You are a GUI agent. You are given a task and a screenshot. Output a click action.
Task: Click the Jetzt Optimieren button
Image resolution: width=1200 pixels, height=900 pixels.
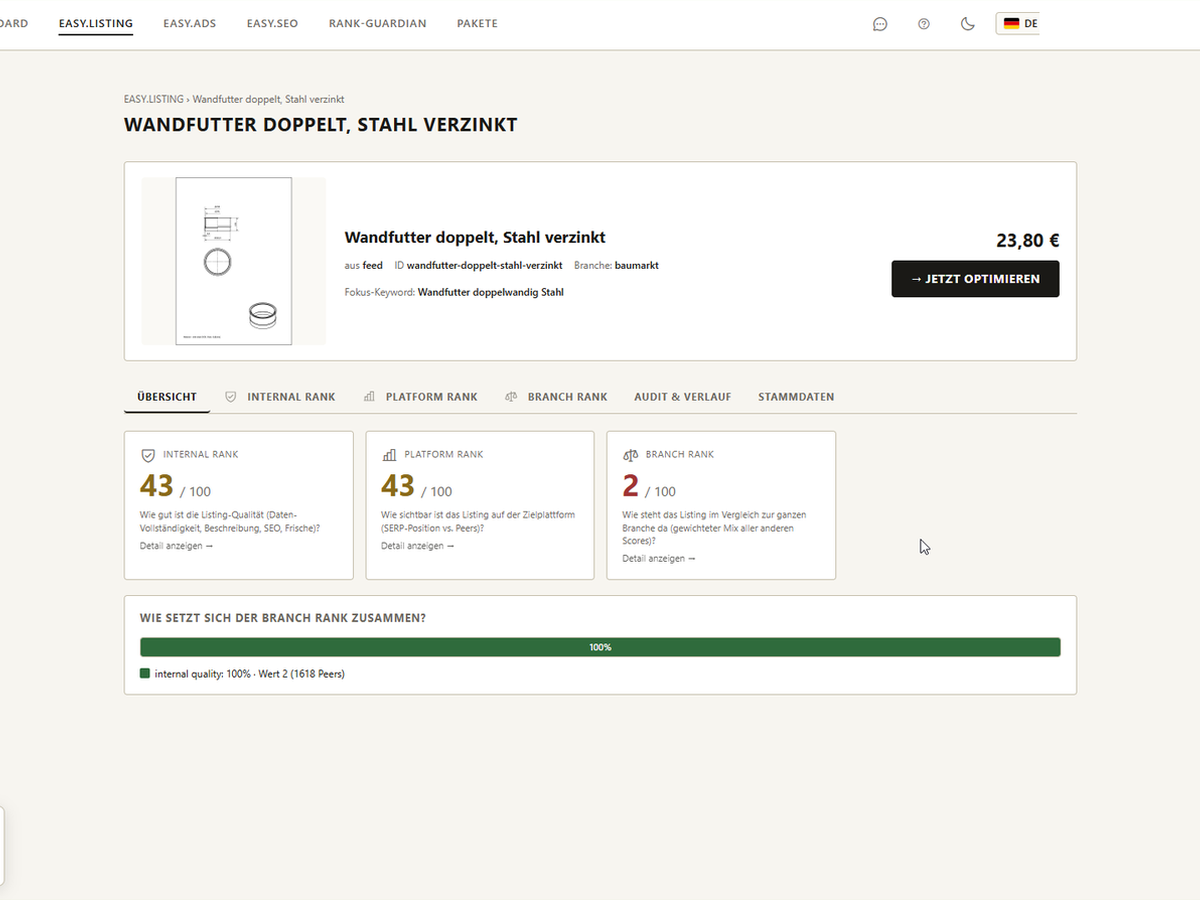[975, 279]
